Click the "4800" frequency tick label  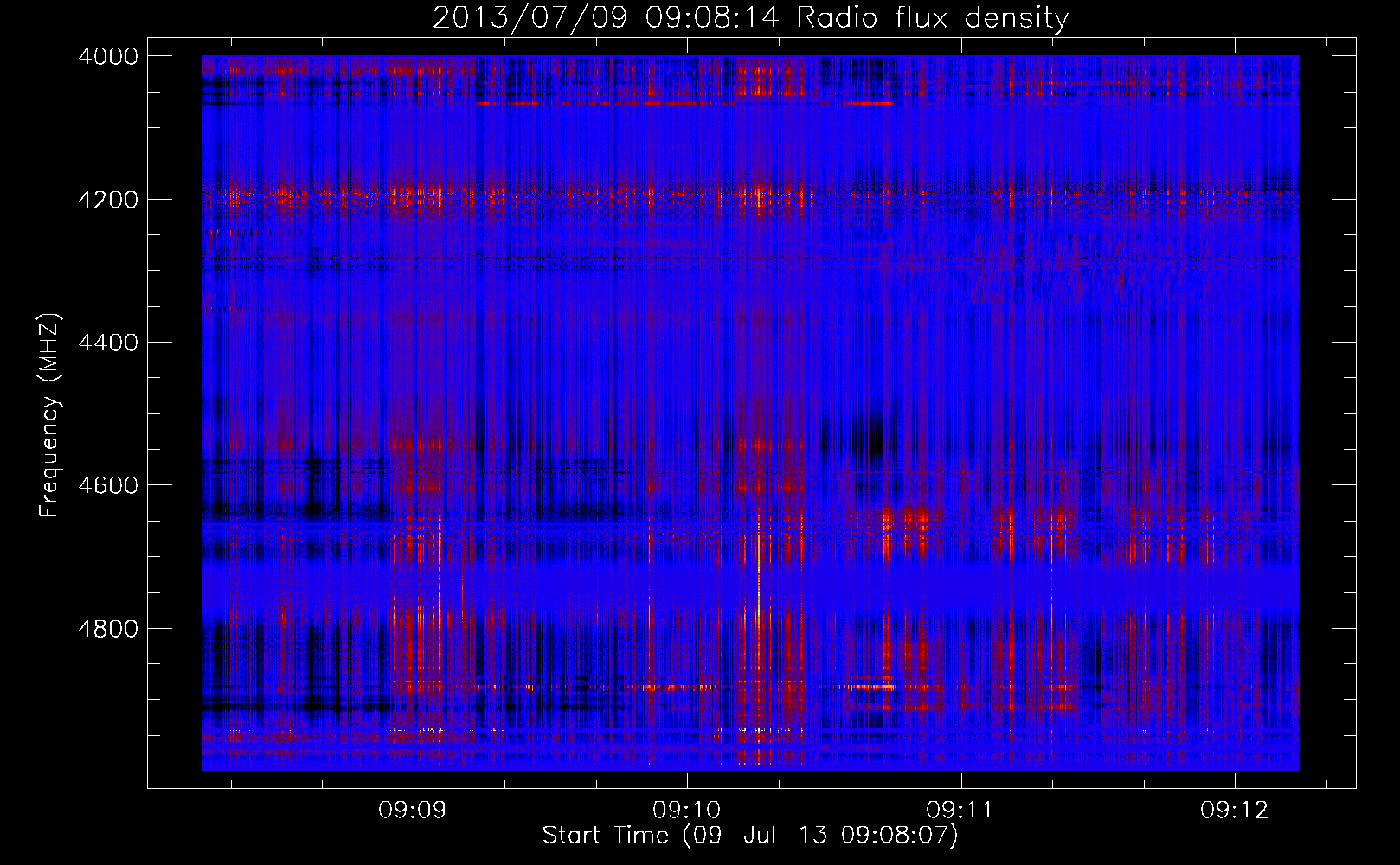(108, 629)
